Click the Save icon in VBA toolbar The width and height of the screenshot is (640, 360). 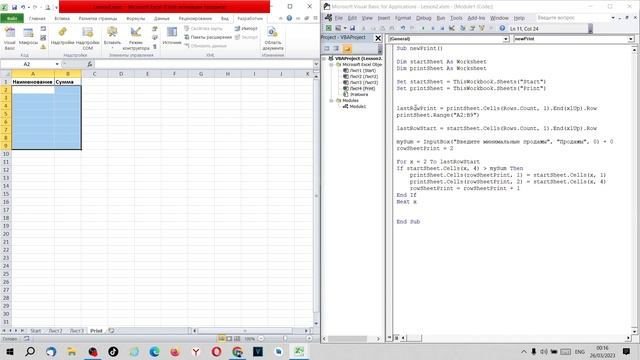[353, 28]
